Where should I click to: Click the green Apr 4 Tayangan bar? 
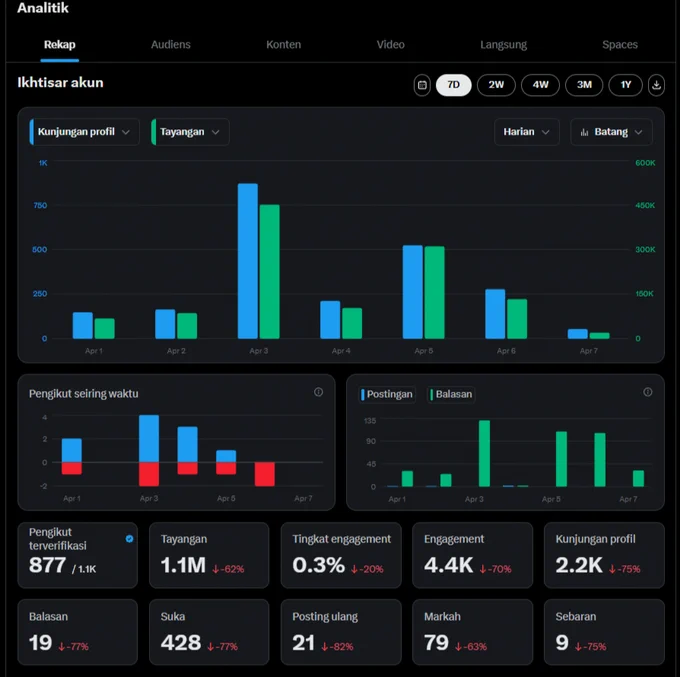352,323
